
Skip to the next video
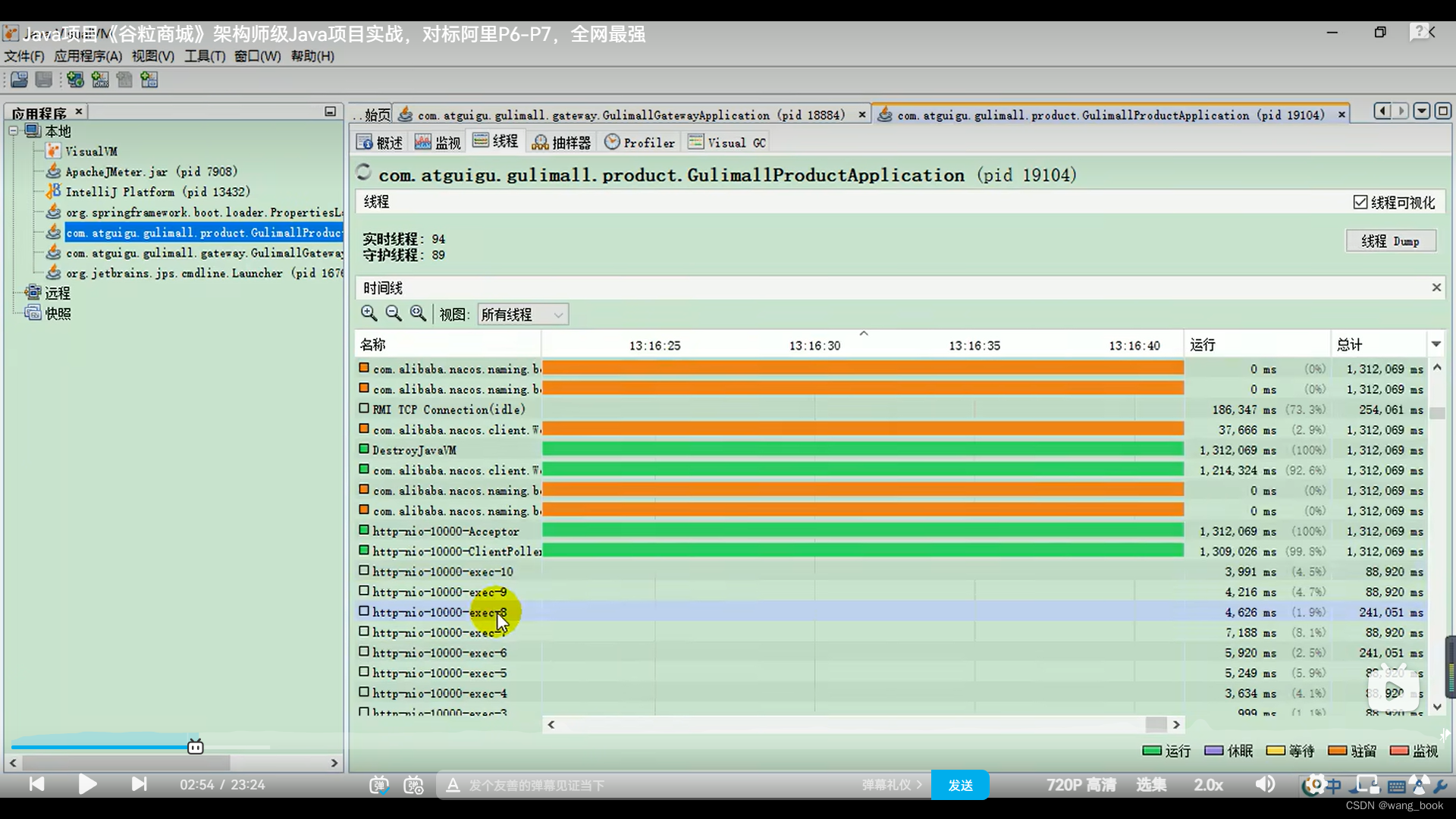tap(139, 784)
